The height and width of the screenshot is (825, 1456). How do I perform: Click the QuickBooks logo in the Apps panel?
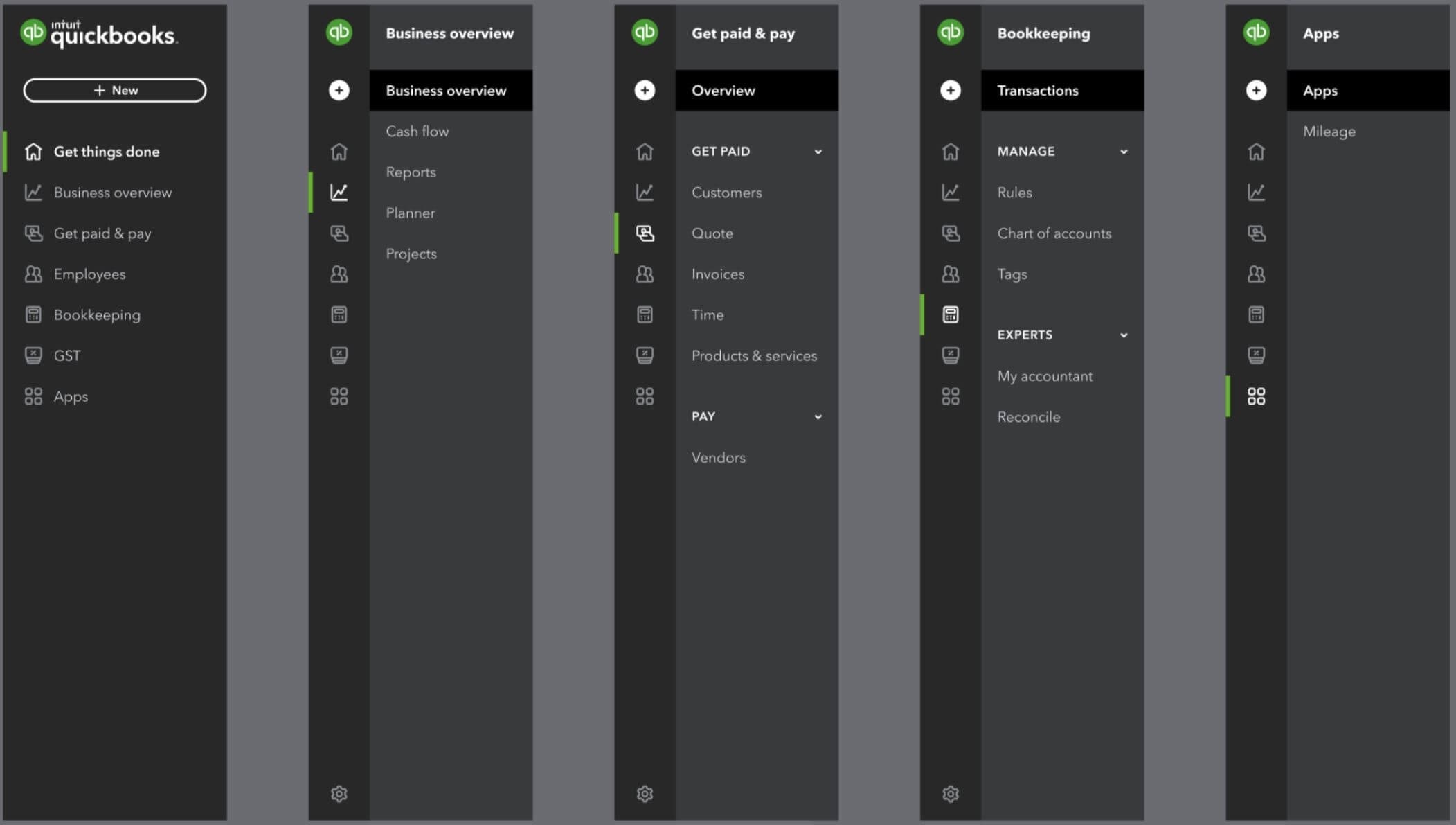point(1257,33)
